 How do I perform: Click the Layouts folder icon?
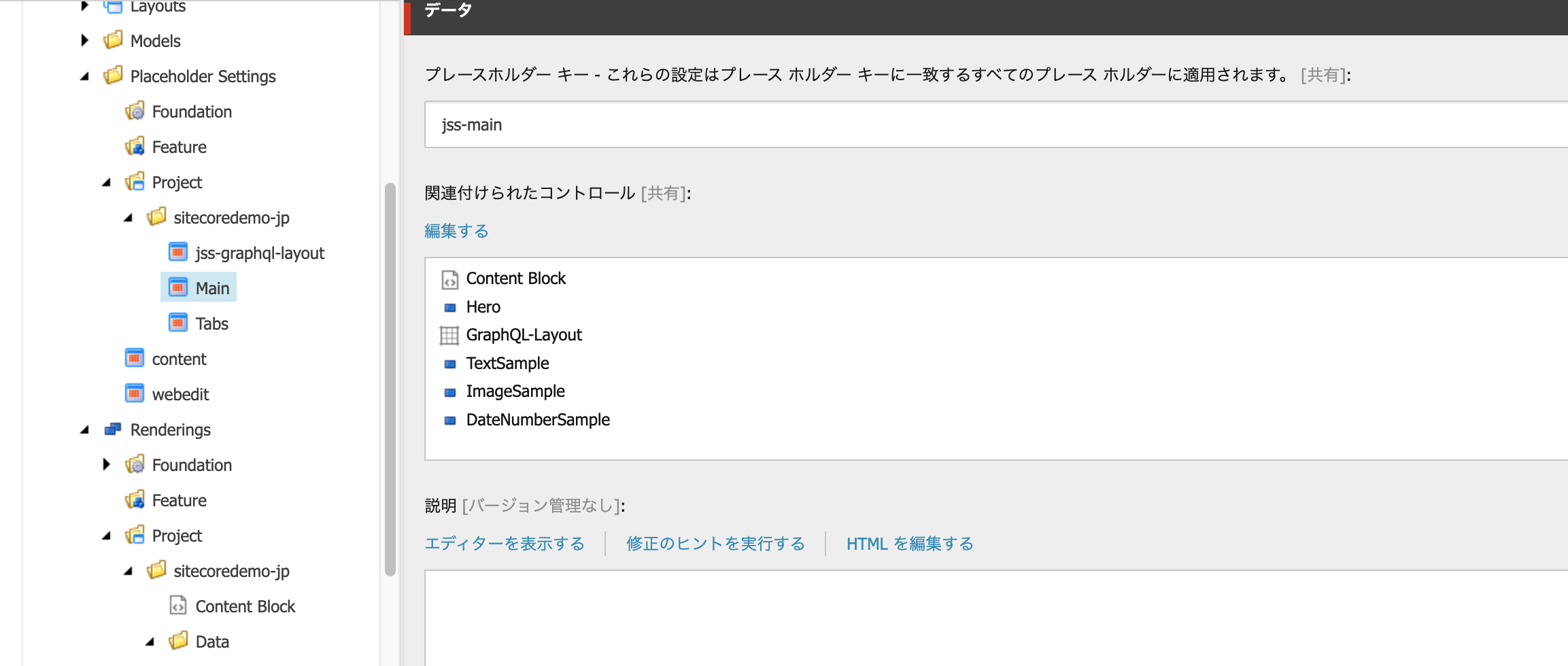point(113,6)
